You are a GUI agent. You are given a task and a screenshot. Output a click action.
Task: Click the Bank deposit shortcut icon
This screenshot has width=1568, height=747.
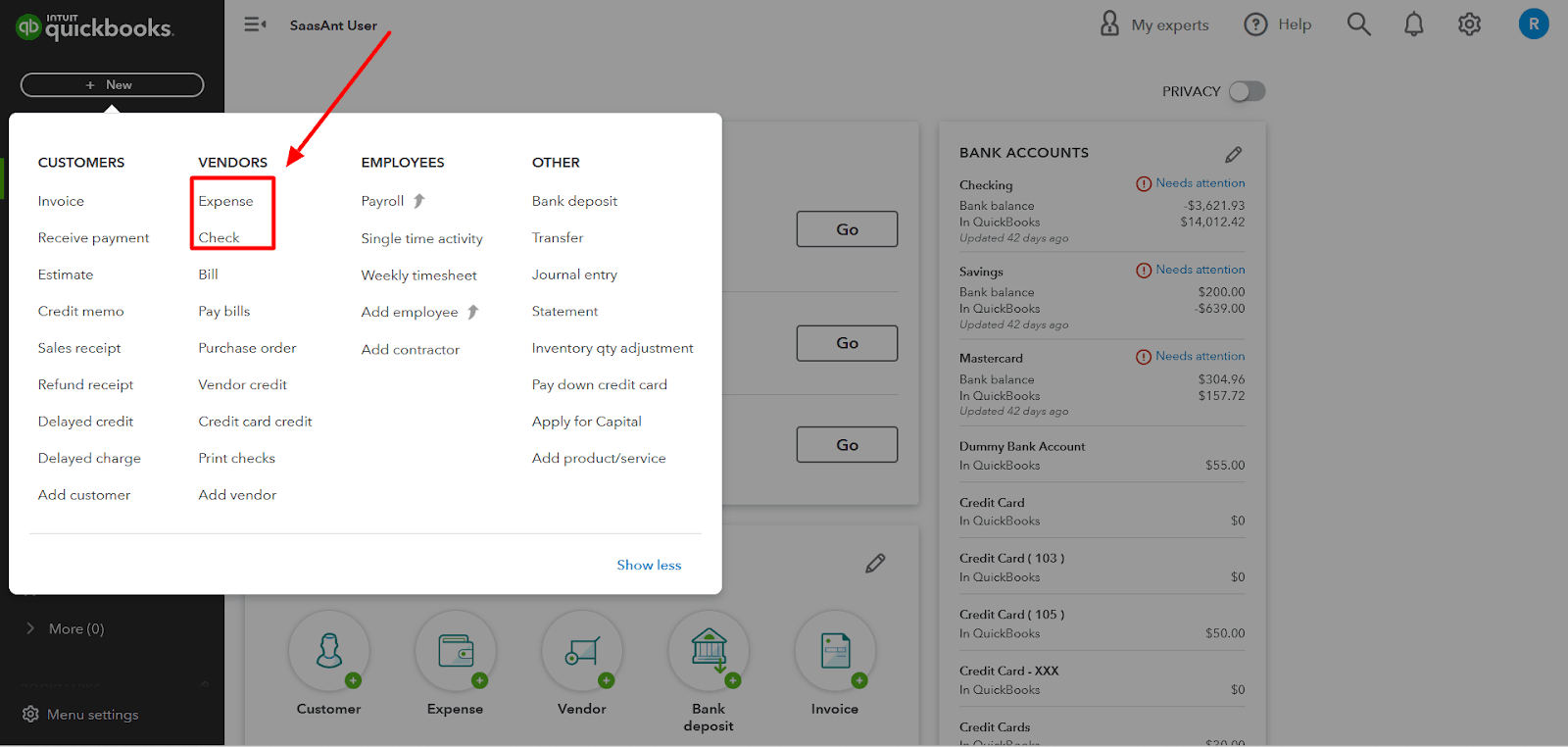pyautogui.click(x=709, y=652)
